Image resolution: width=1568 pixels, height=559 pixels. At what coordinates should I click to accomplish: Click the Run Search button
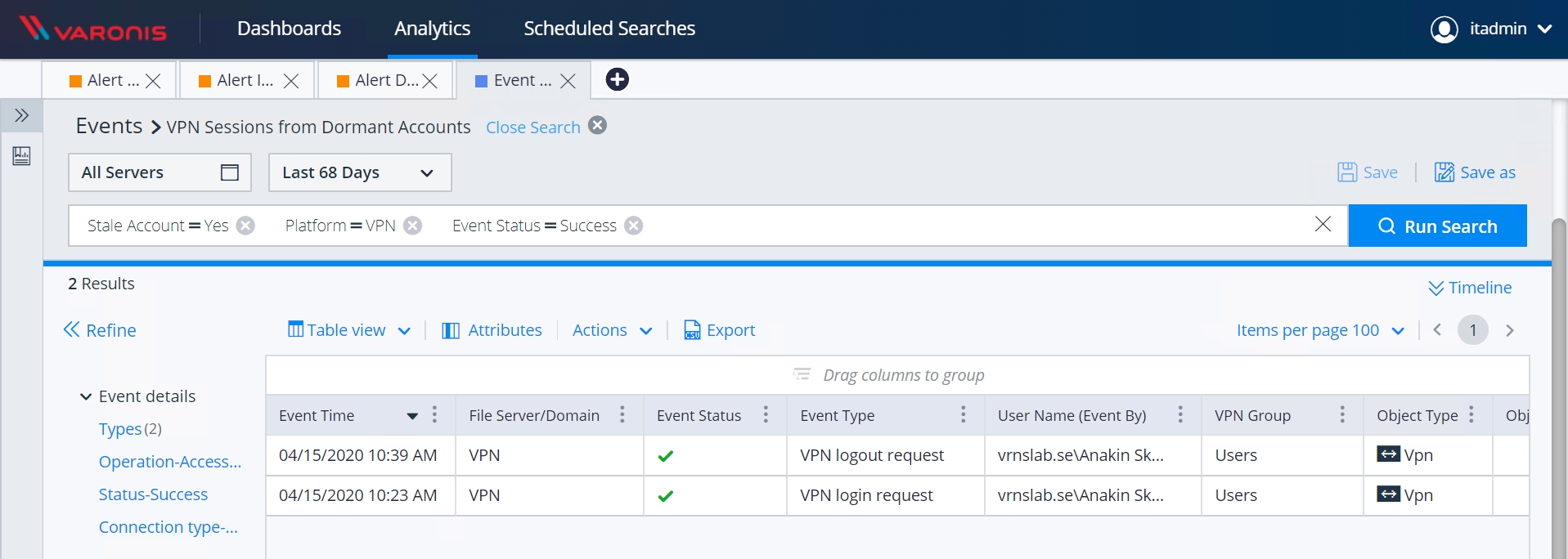[x=1437, y=226]
